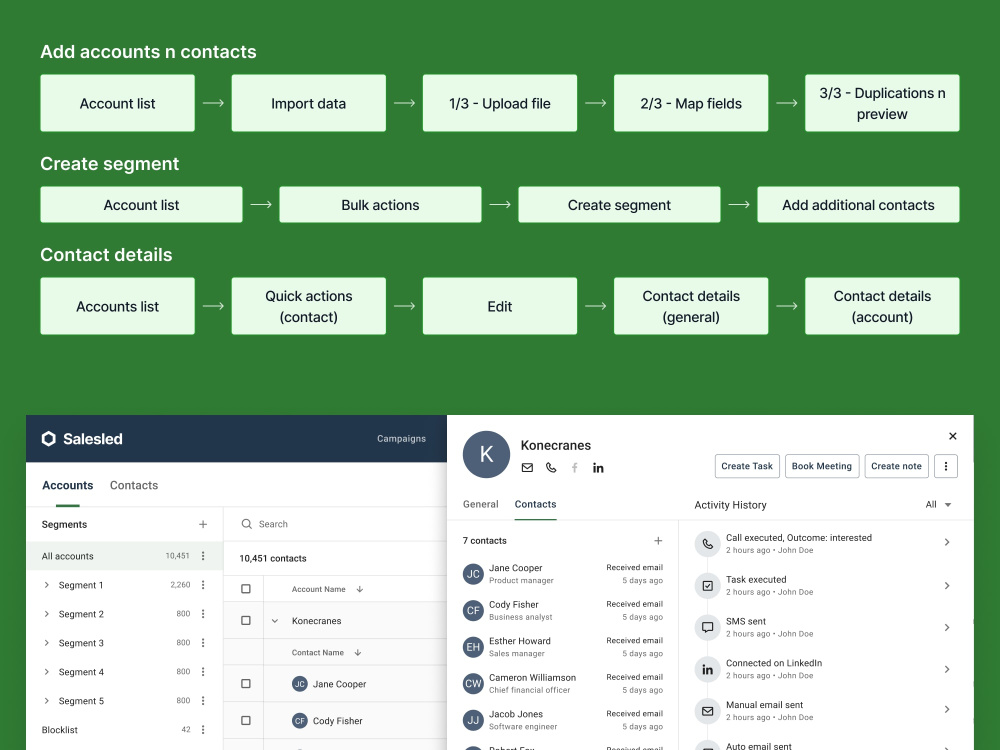This screenshot has width=1000, height=750.
Task: Close the Konecranes detail panel
Action: tap(953, 436)
